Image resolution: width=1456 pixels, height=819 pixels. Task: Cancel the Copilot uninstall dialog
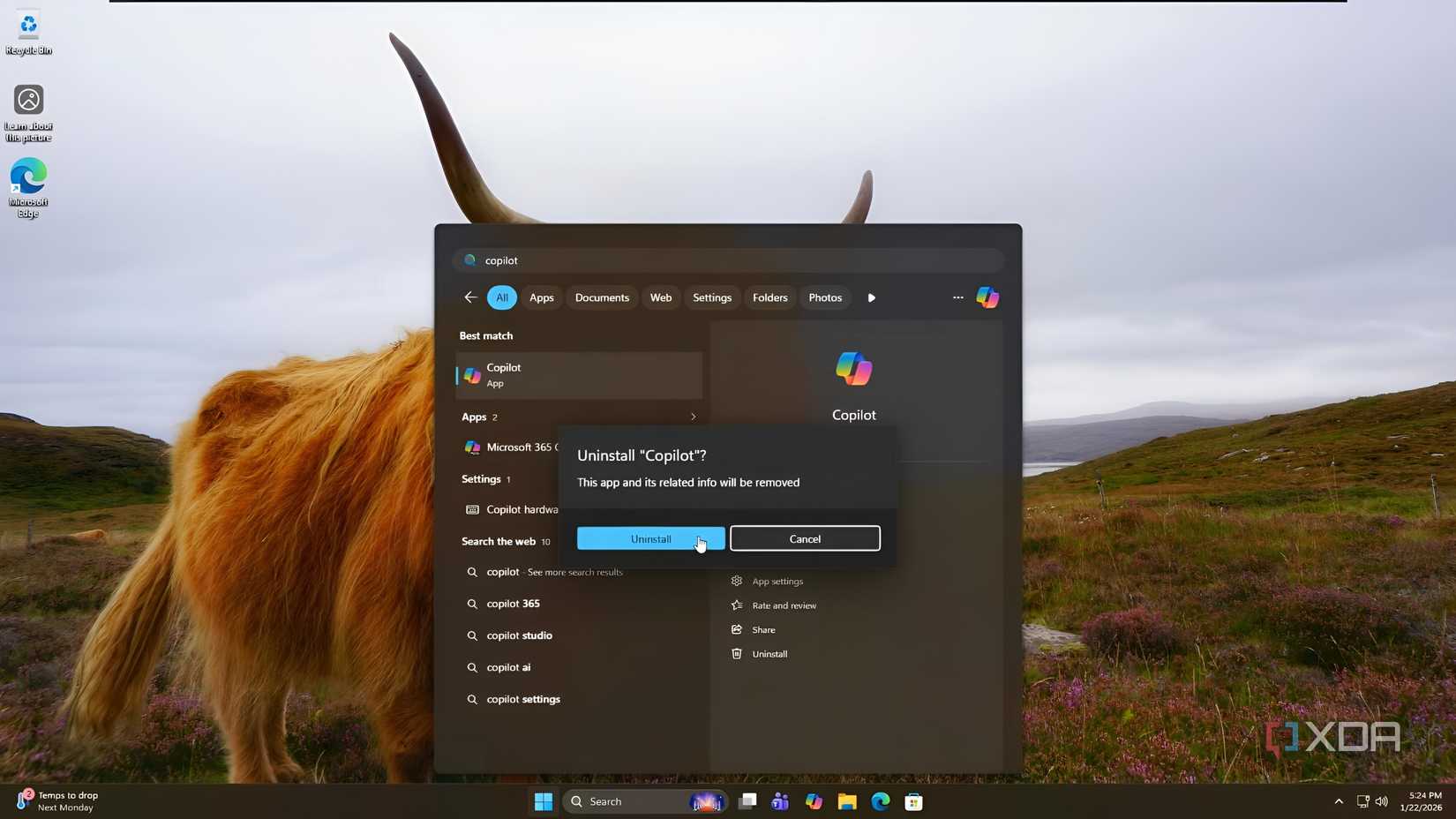pyautogui.click(x=804, y=538)
